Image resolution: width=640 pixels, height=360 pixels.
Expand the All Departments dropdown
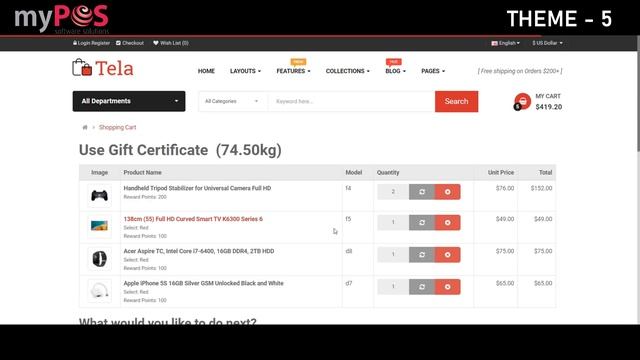pos(129,101)
